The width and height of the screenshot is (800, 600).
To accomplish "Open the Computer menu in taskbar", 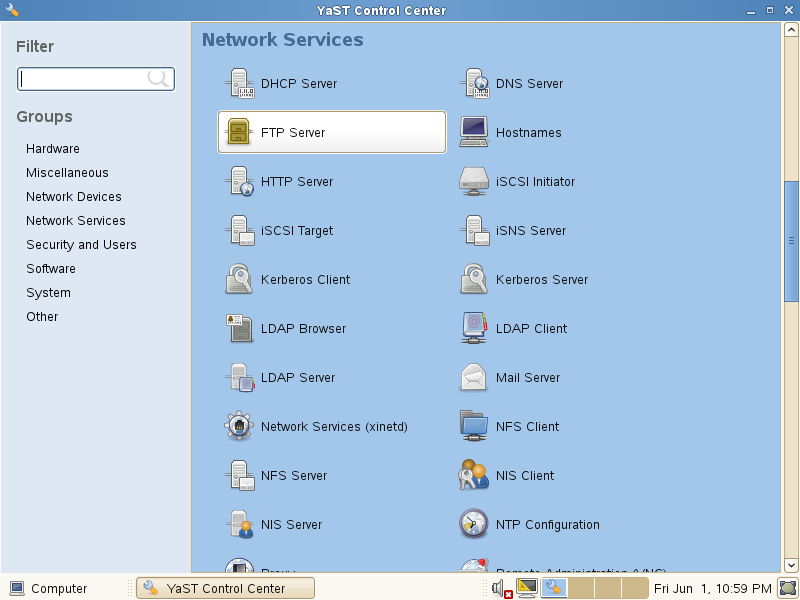I will click(49, 588).
